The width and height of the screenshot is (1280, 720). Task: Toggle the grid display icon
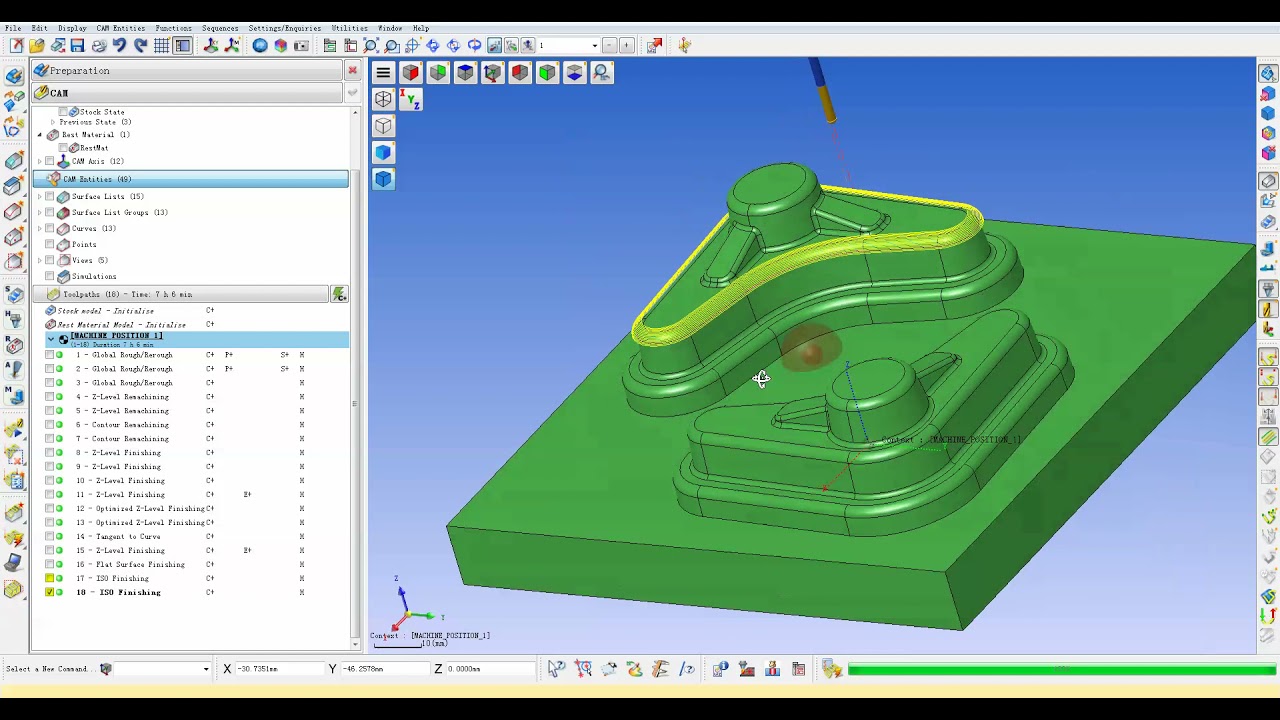point(161,45)
